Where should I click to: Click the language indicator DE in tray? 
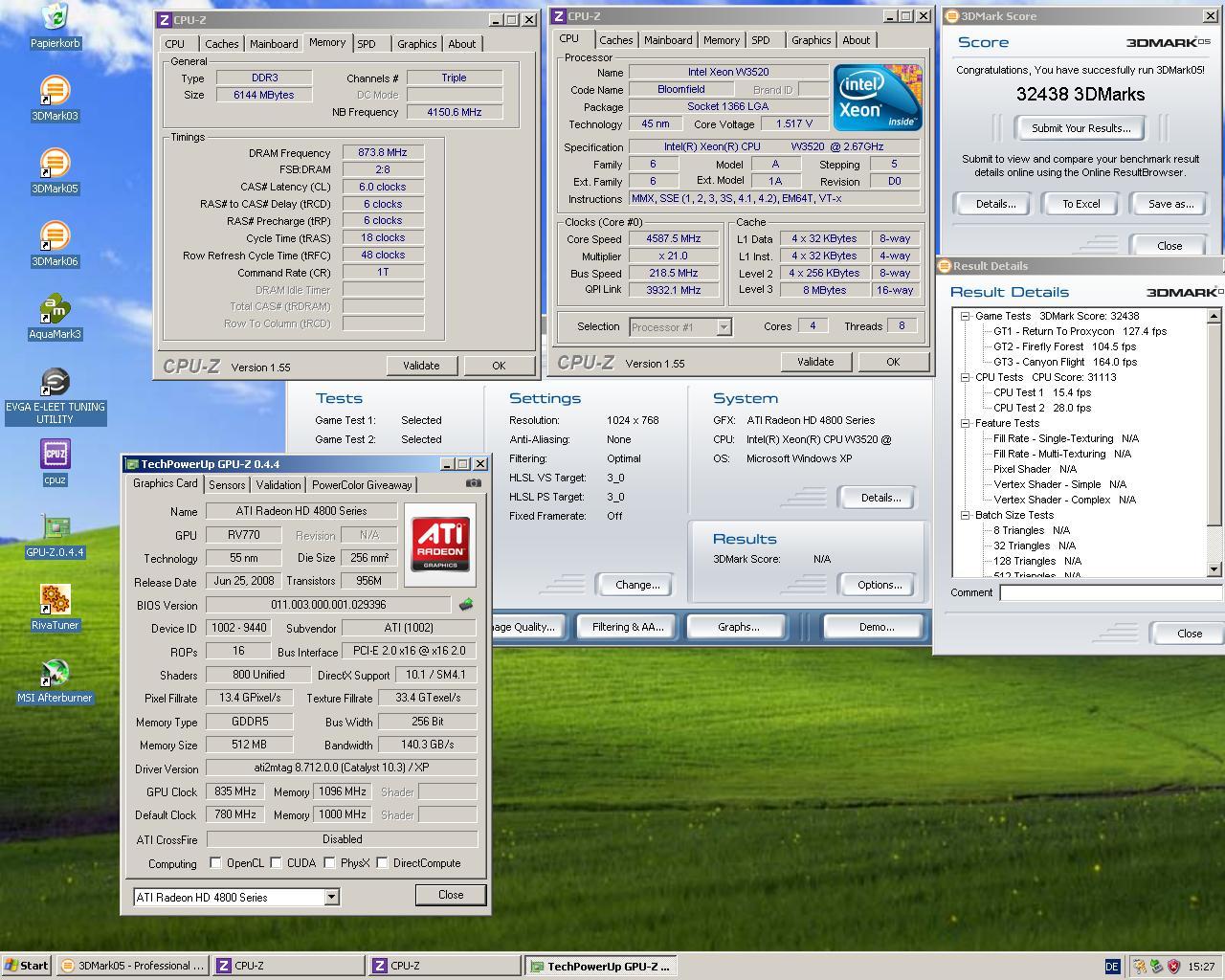pyautogui.click(x=1112, y=967)
